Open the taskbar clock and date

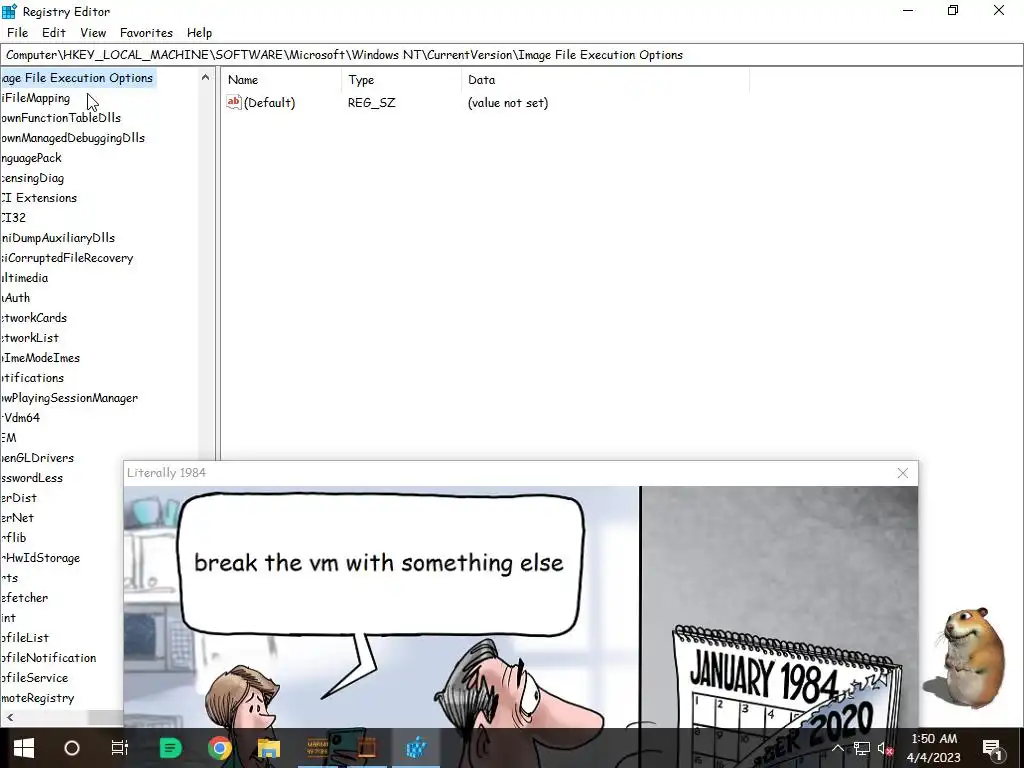coord(934,748)
